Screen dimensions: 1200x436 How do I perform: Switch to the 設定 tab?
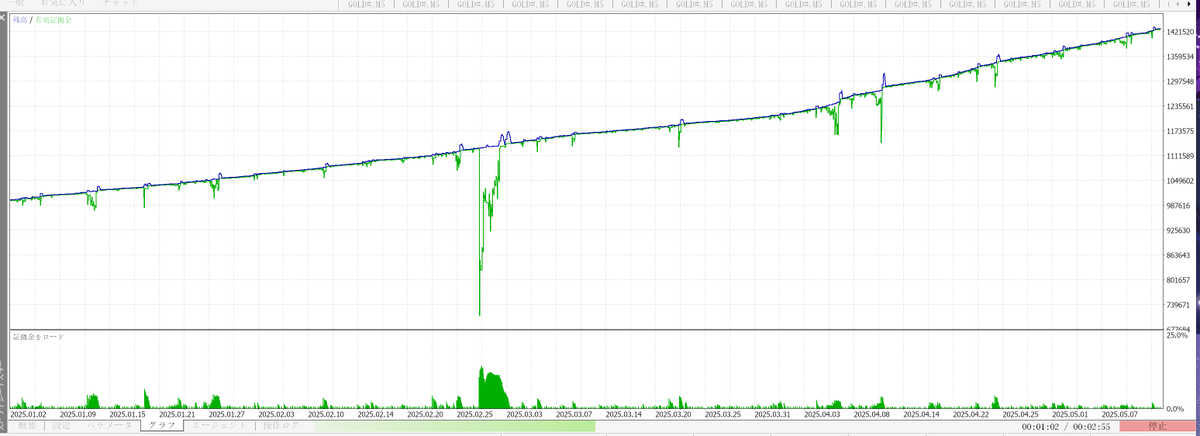click(61, 426)
